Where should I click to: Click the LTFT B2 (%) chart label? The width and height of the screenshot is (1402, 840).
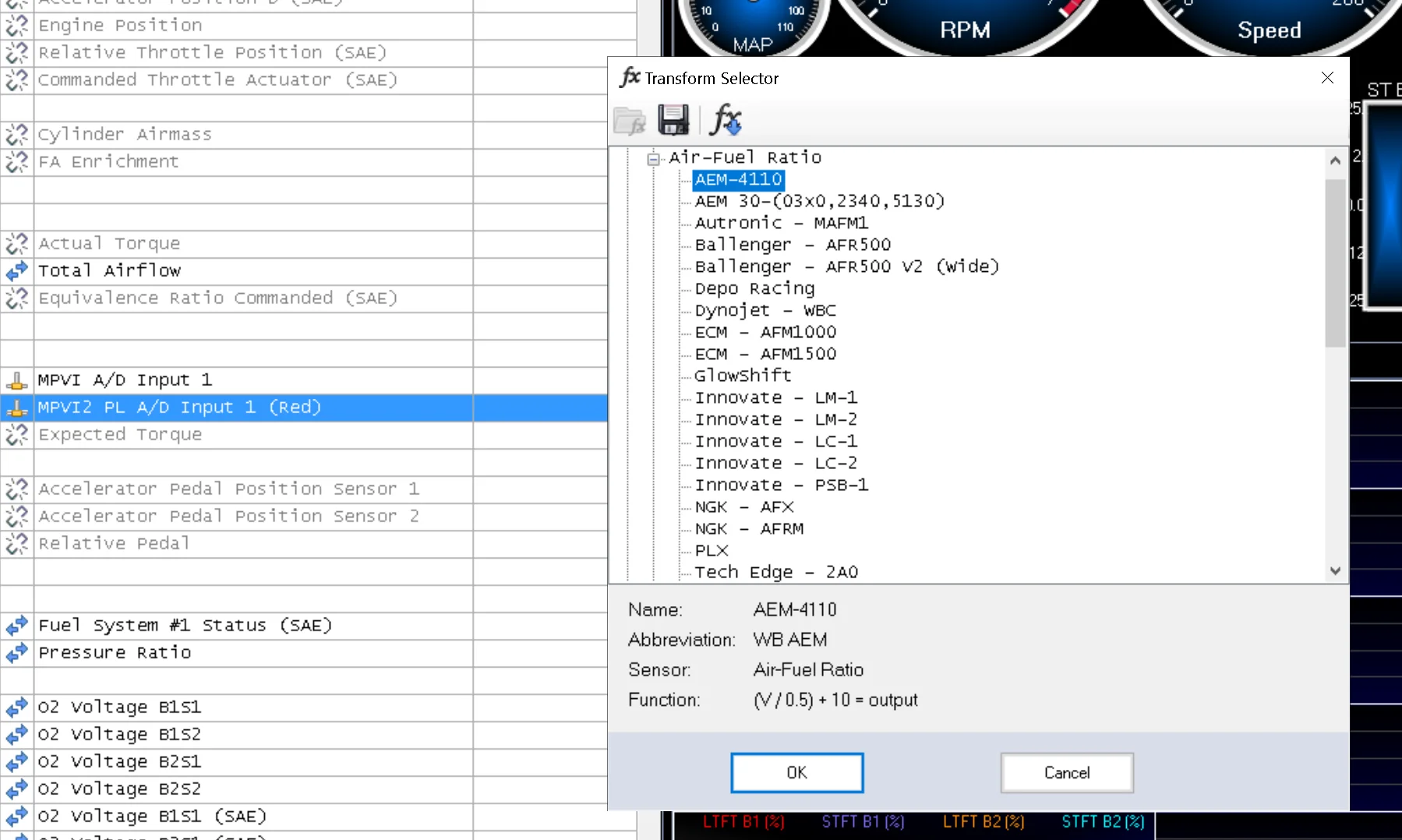tap(984, 821)
